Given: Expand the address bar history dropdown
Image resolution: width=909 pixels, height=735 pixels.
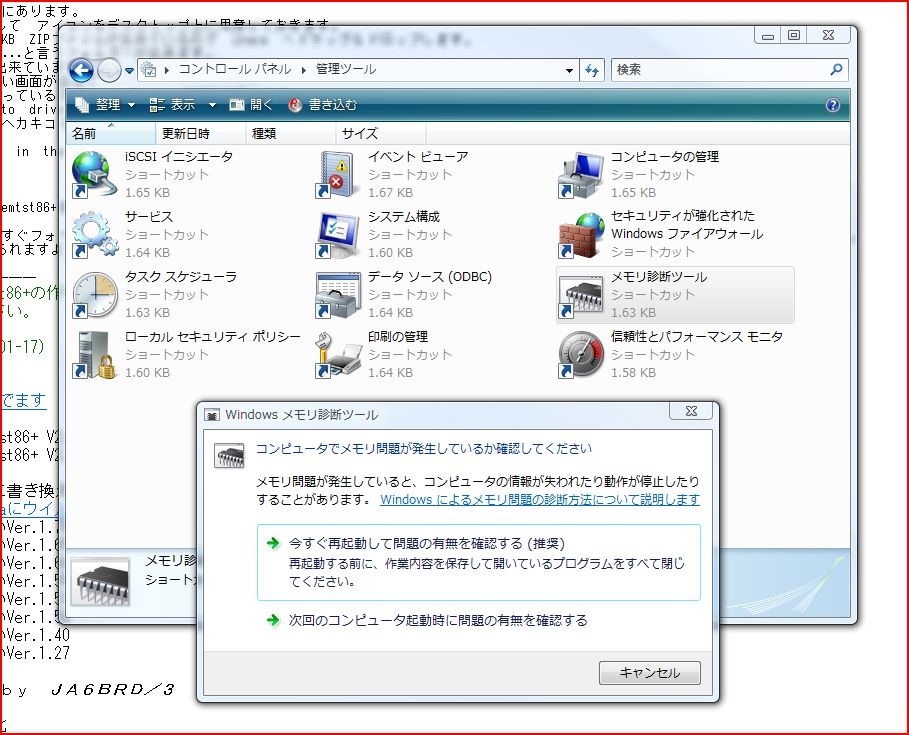Looking at the screenshot, I should (569, 71).
